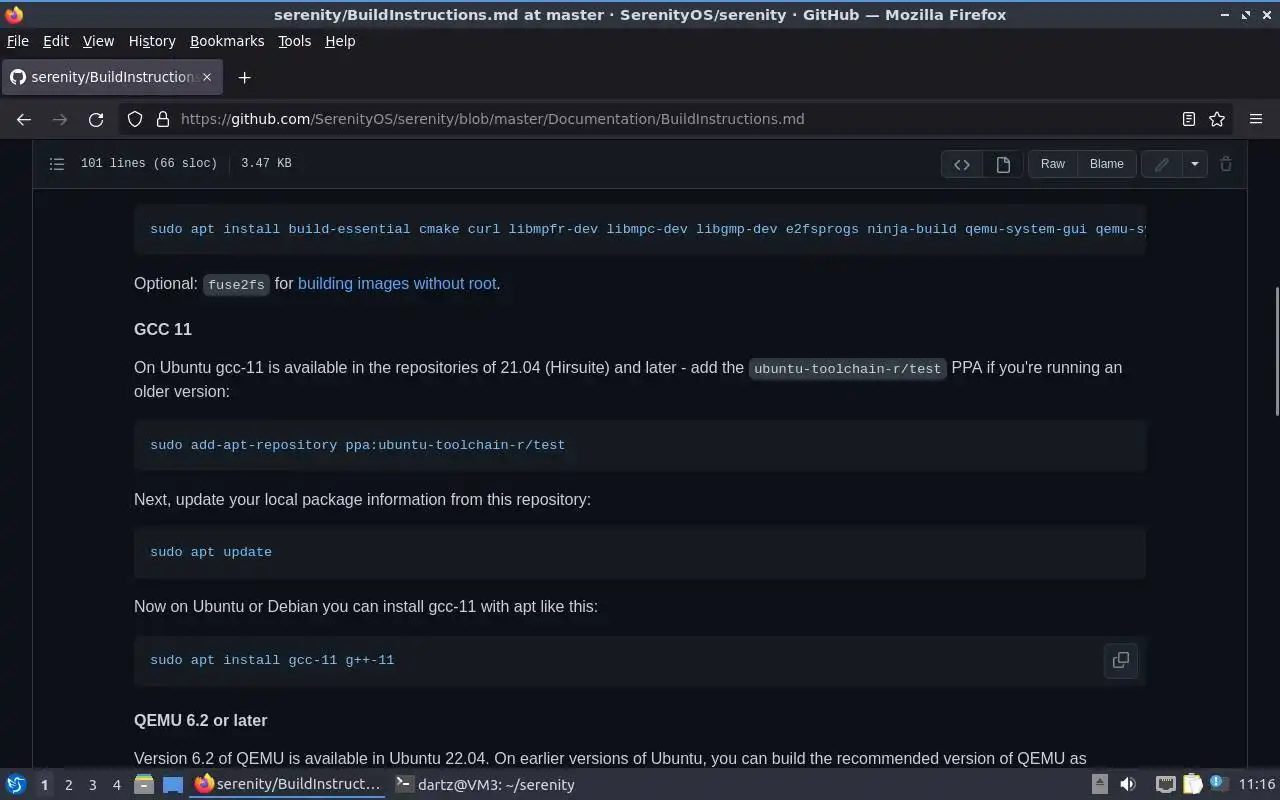Open a new browser tab
This screenshot has height=800, width=1280.
click(244, 77)
